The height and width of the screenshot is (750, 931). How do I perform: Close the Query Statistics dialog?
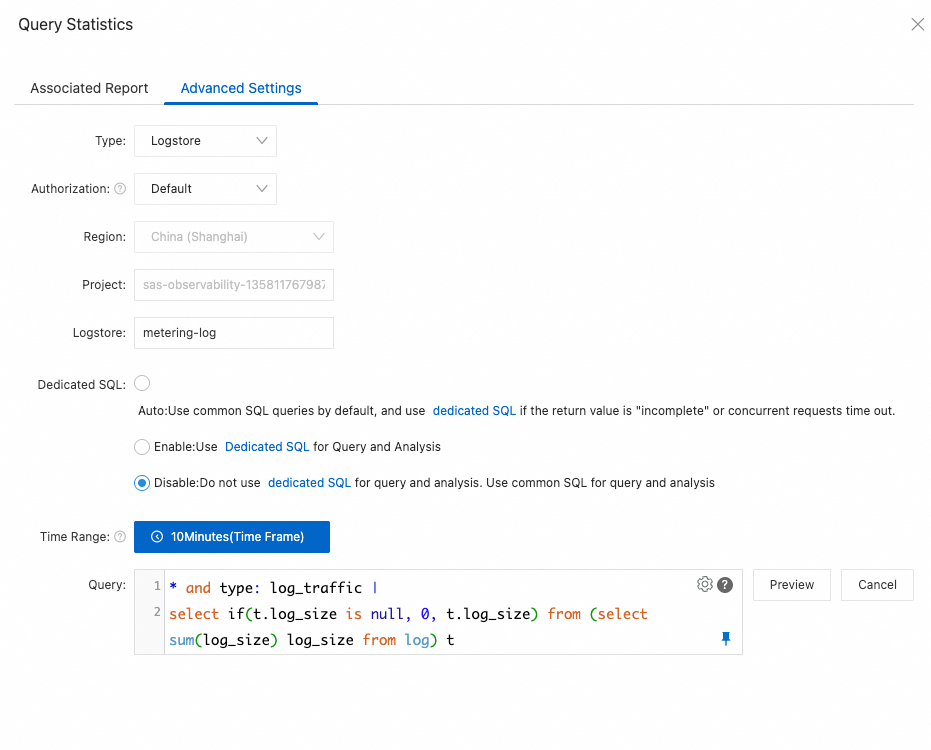tap(917, 25)
